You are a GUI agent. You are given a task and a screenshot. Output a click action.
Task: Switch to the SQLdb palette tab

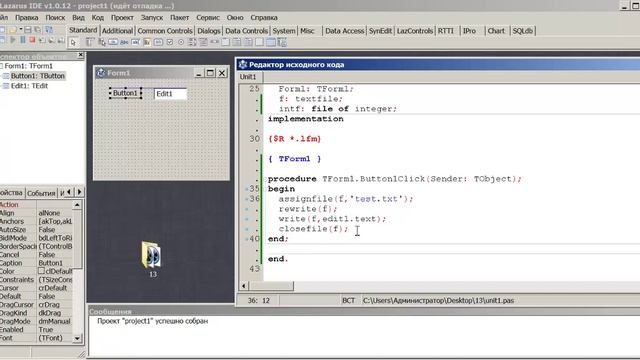coord(522,31)
